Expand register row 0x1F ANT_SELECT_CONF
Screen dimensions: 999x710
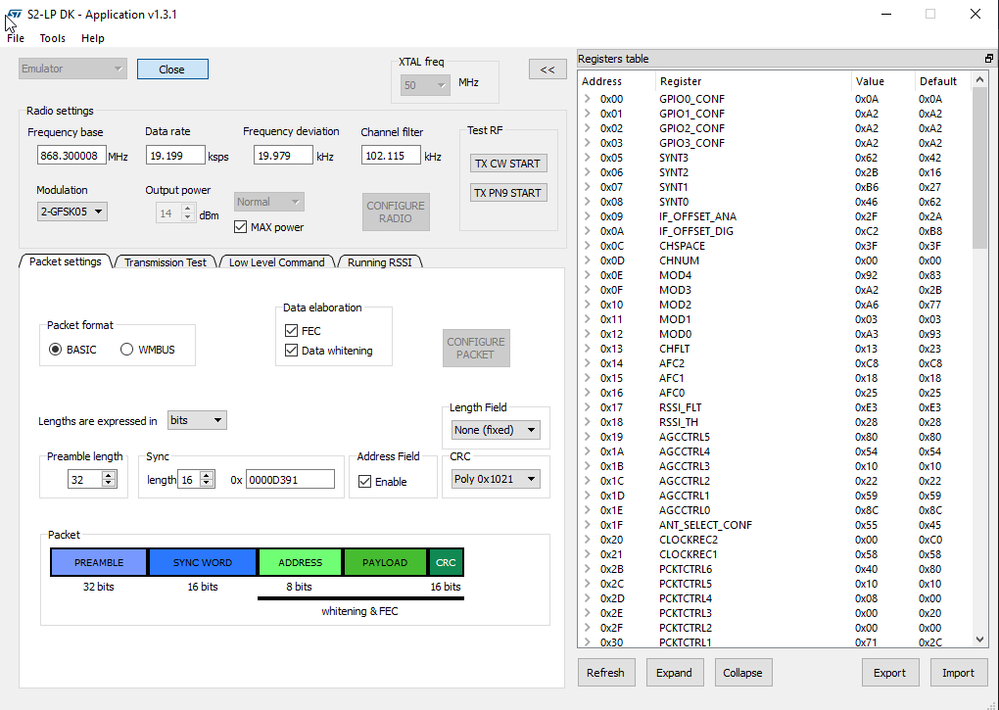587,525
